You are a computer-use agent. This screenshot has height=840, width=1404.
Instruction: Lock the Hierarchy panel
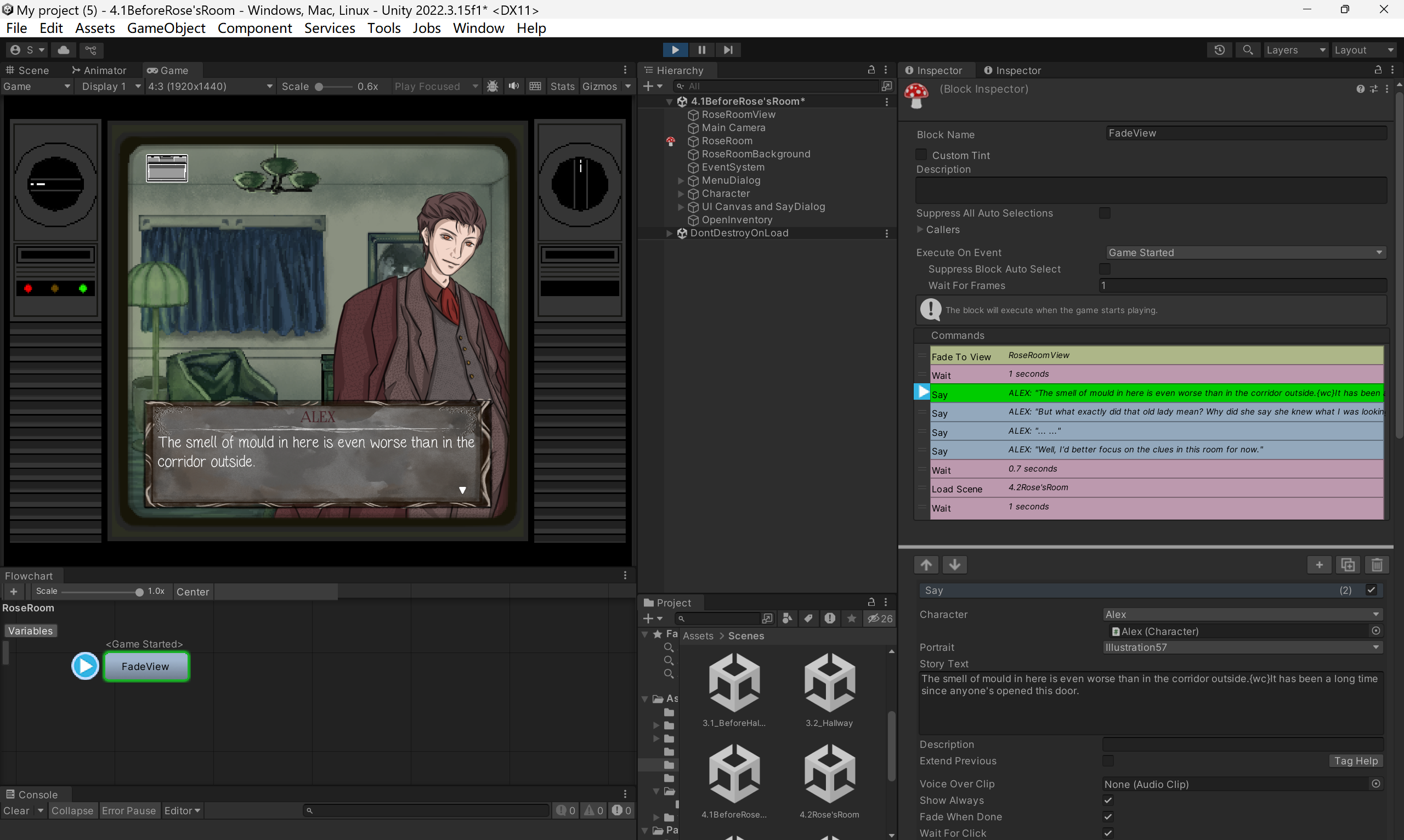[x=871, y=70]
